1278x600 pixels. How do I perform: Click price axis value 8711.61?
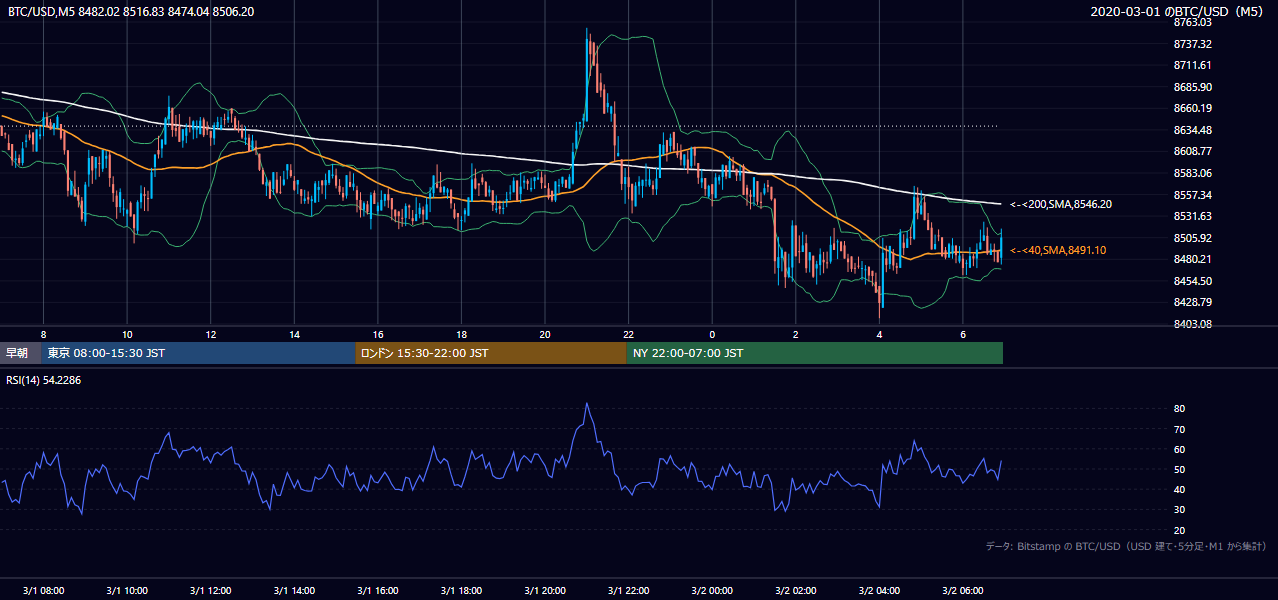click(1192, 65)
